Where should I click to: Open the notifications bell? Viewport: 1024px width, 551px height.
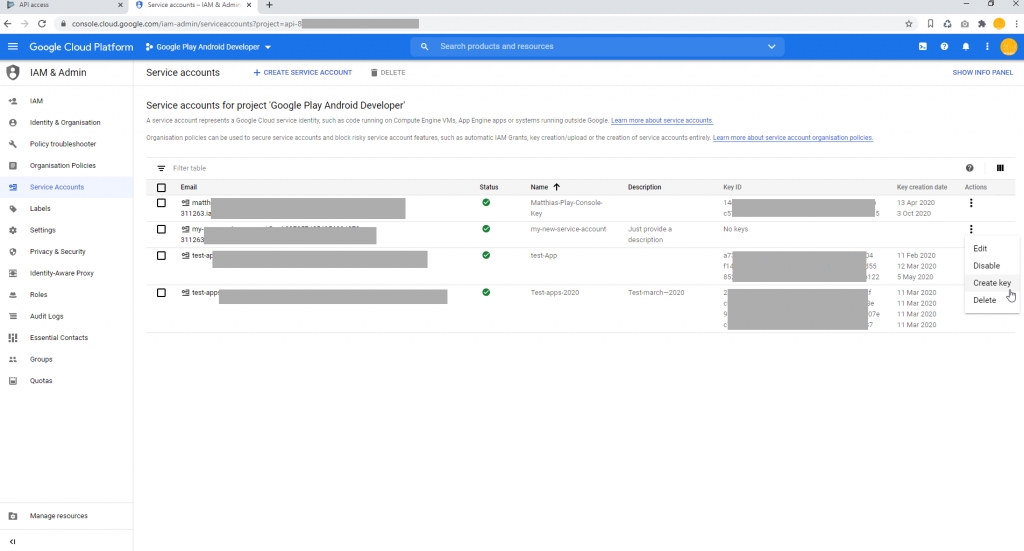pos(966,46)
